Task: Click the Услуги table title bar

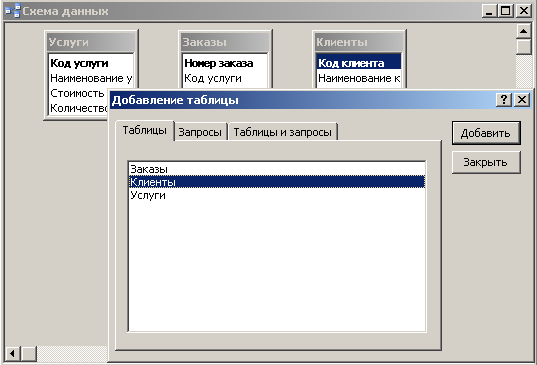Action: [x=91, y=42]
